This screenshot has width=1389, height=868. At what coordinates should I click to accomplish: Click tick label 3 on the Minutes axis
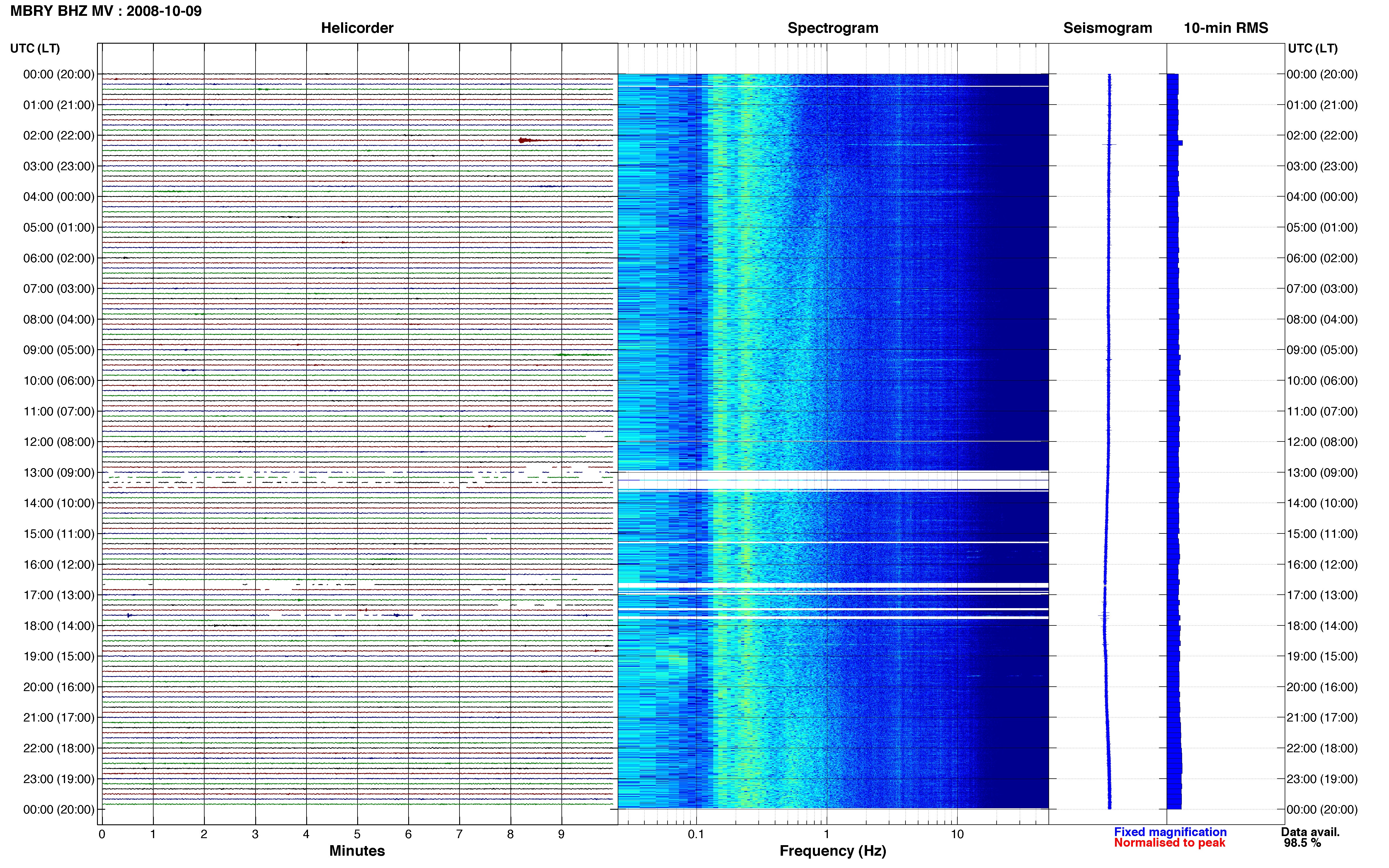[255, 834]
